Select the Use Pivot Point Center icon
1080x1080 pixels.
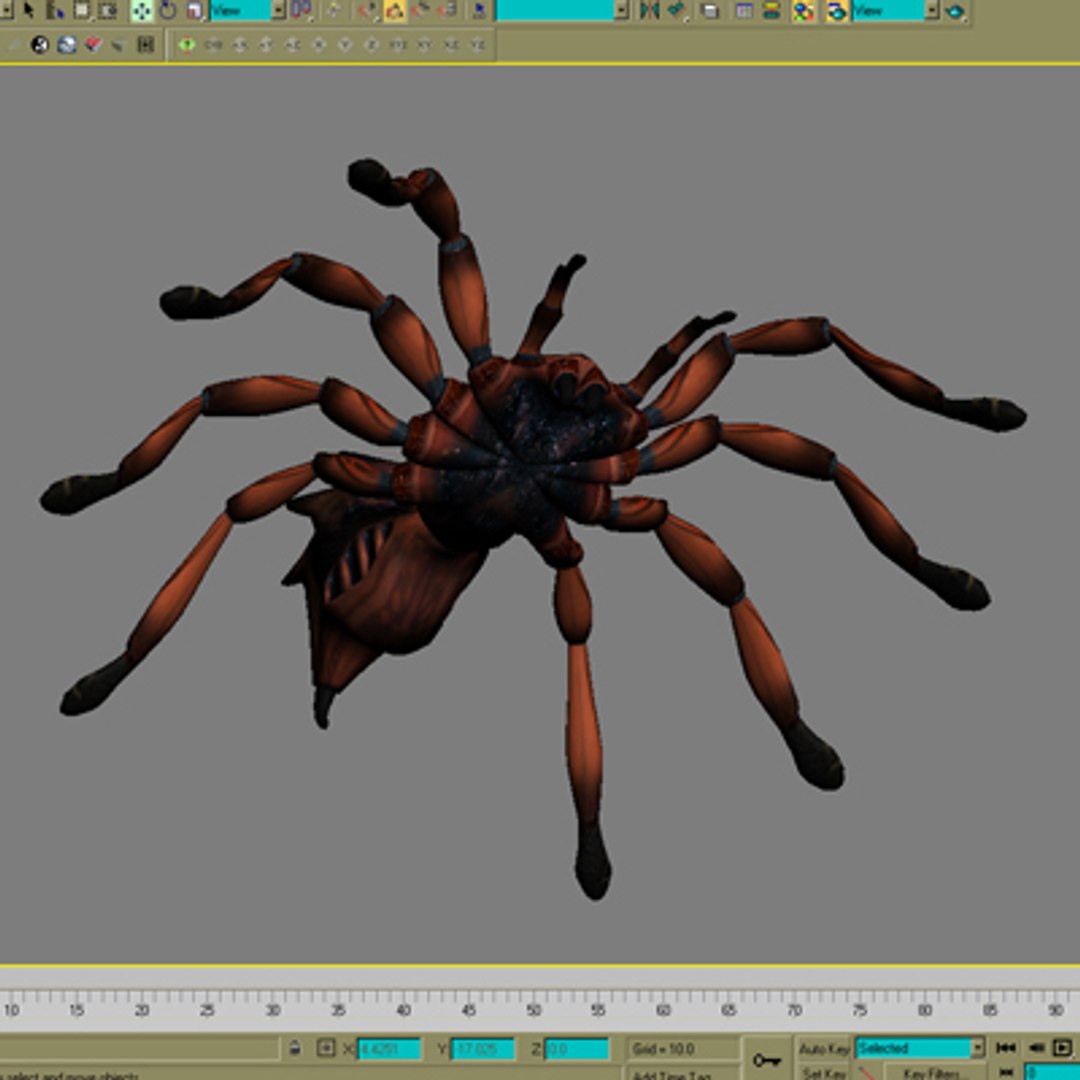[301, 10]
